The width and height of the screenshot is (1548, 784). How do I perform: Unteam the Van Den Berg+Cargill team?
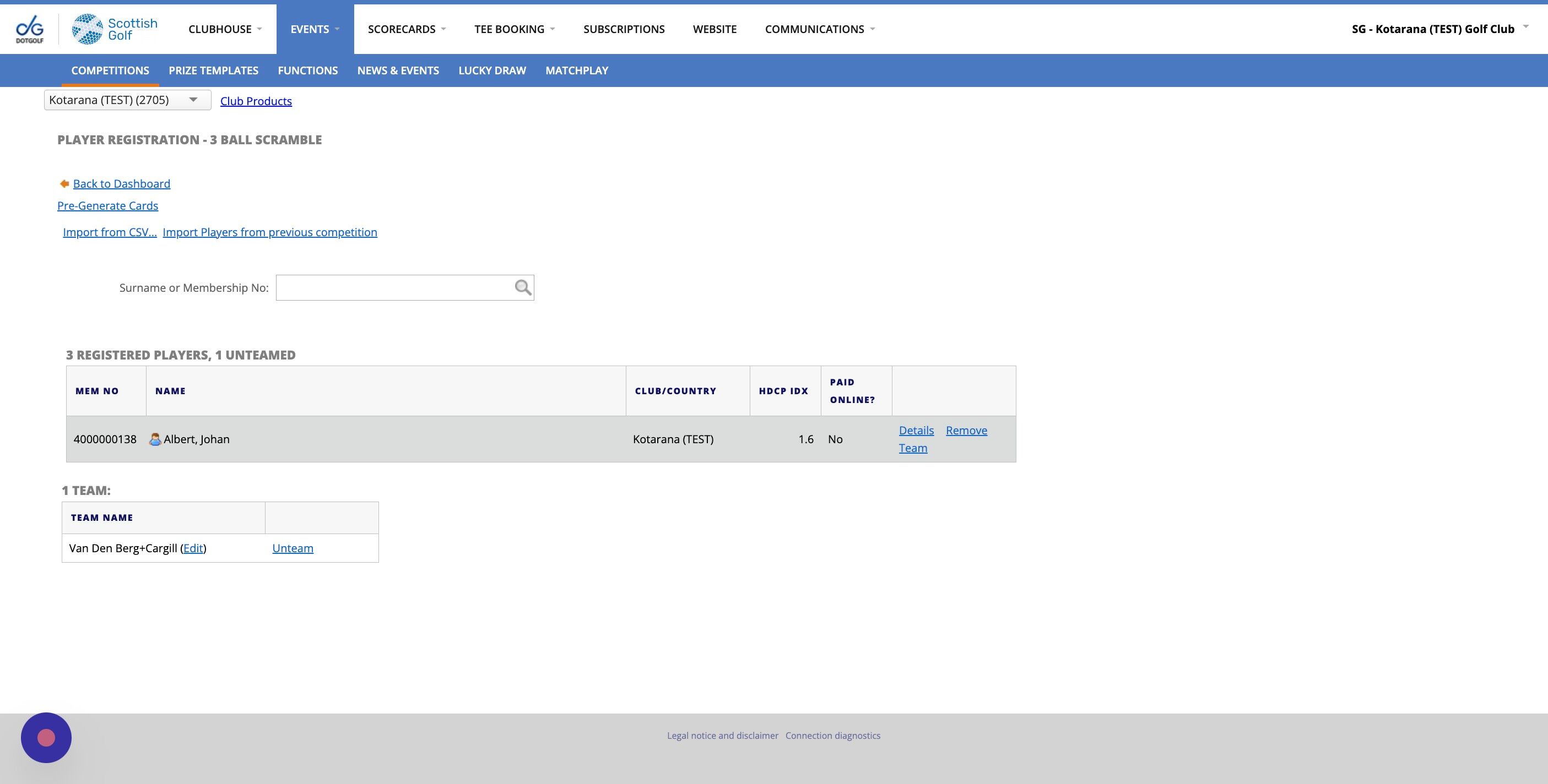pyautogui.click(x=293, y=548)
